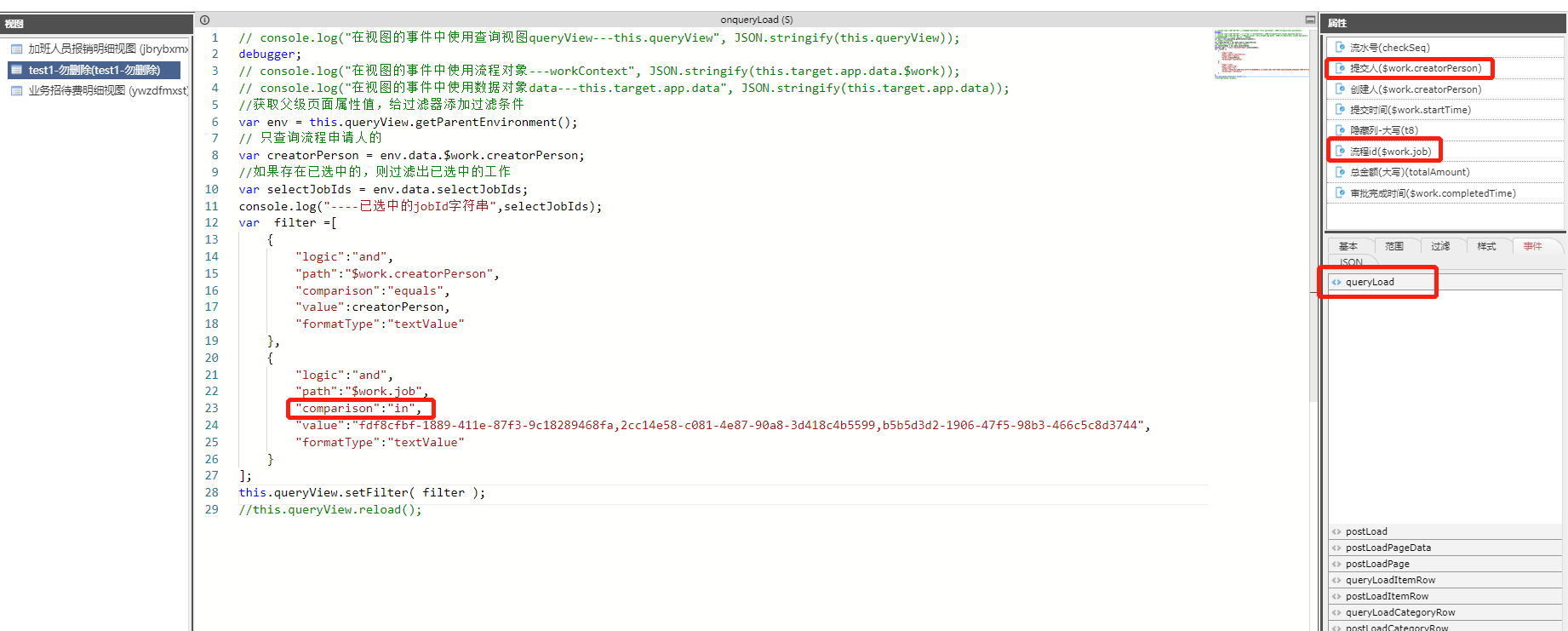The width and height of the screenshot is (1568, 631).
Task: Open the 加班人员报销明细视图 view
Action: tap(99, 49)
